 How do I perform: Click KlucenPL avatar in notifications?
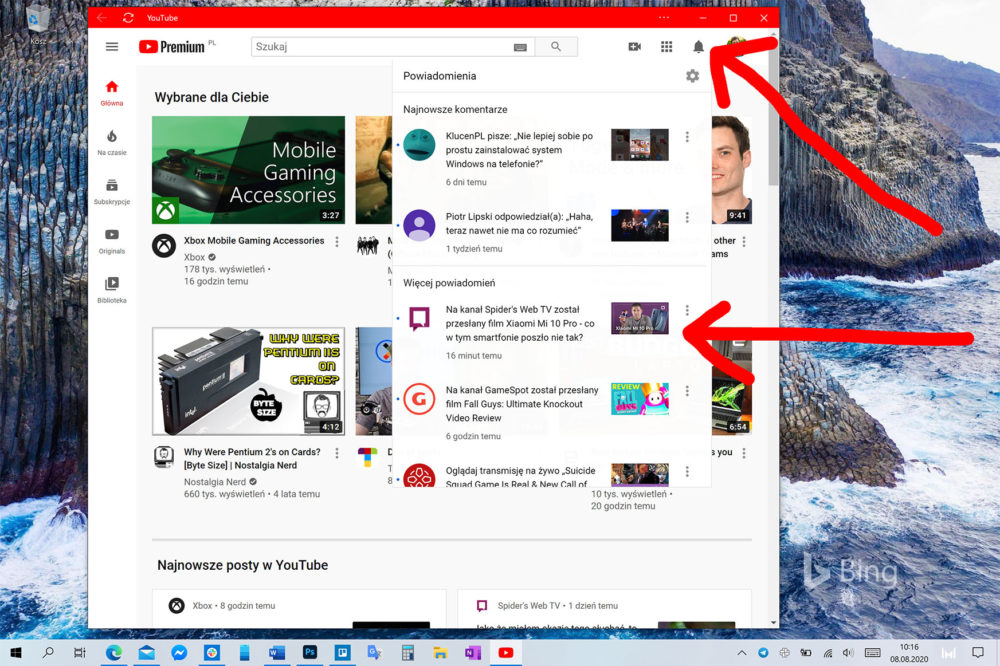(x=419, y=144)
